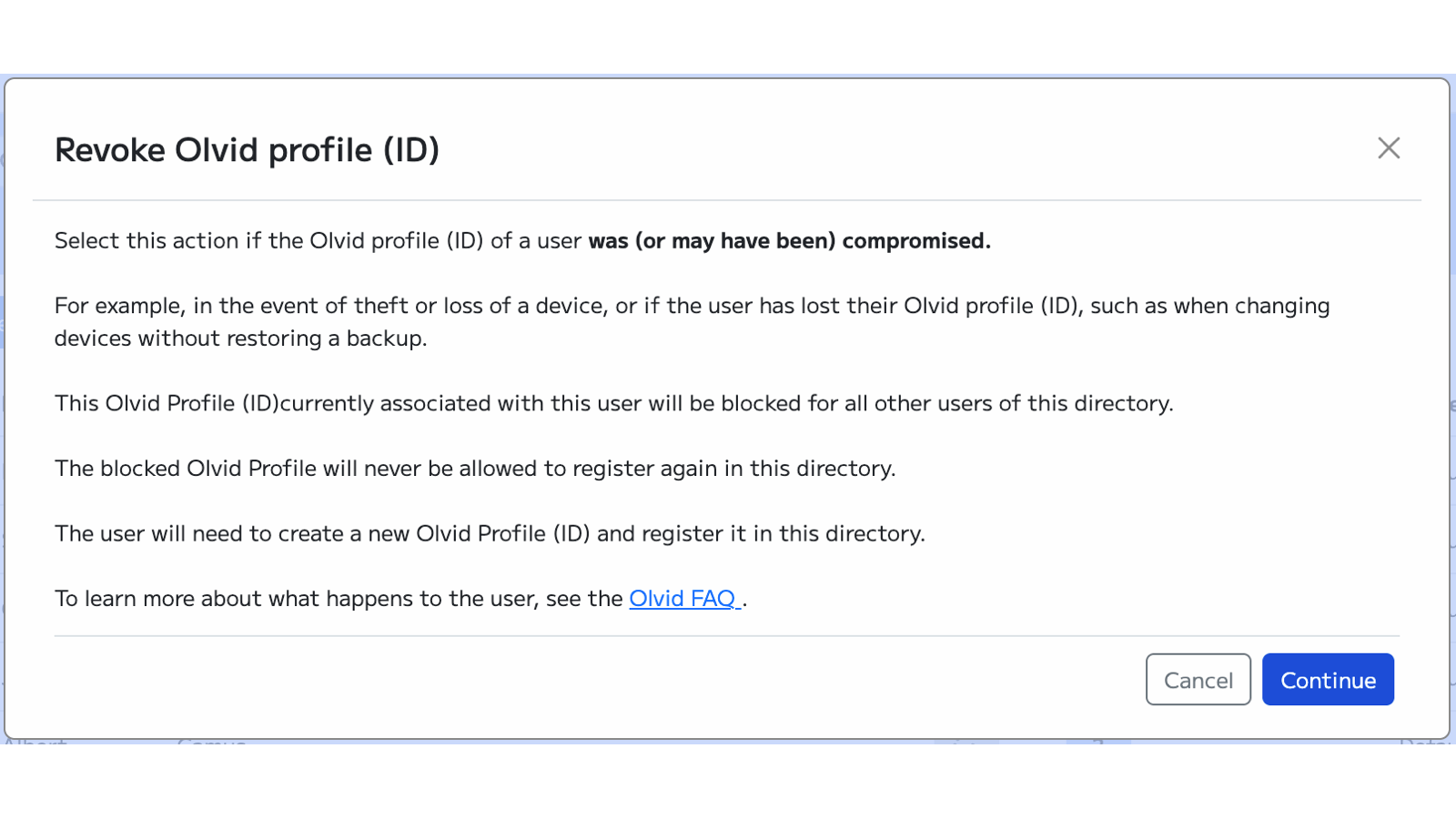Click the first sentence starting with Select this action
The height and width of the screenshot is (819, 1456).
(318, 240)
